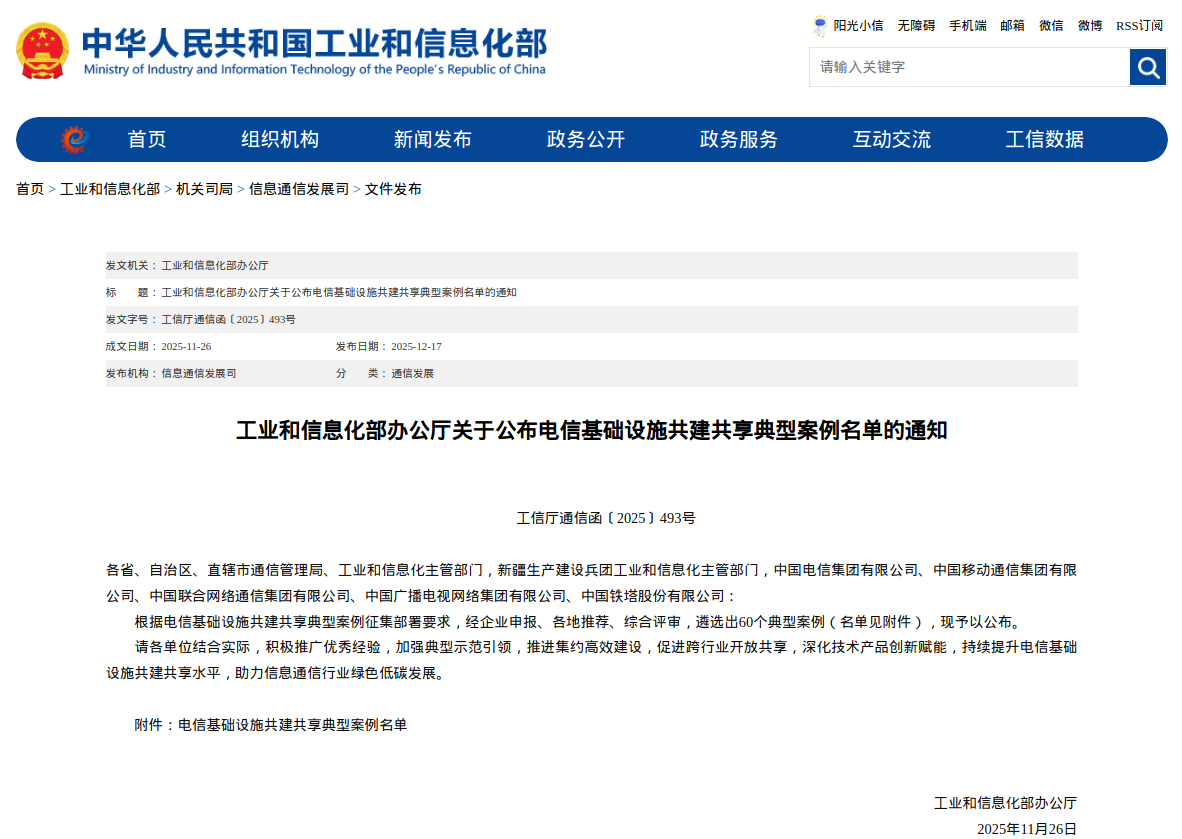The image size is (1182, 839).
Task: Click 机关司局 in the breadcrumb trail
Action: point(204,189)
